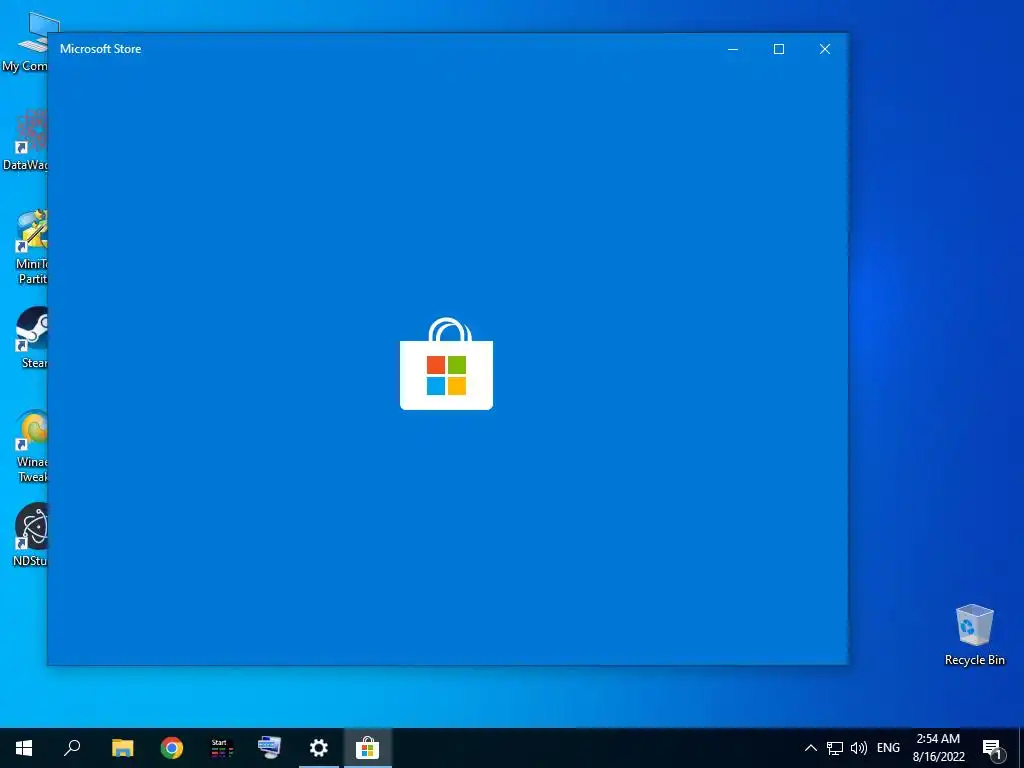Select the Winaero Tweaker desktop shortcut
The width and height of the screenshot is (1024, 768).
click(31, 446)
